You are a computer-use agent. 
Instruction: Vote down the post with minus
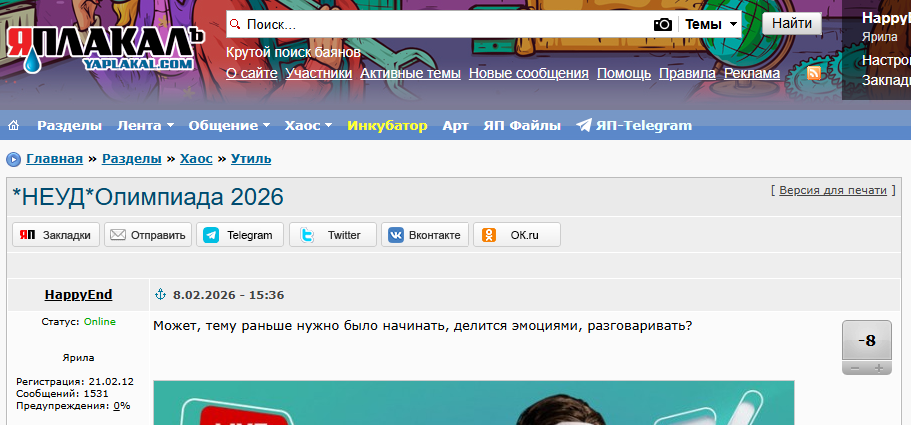coord(855,368)
